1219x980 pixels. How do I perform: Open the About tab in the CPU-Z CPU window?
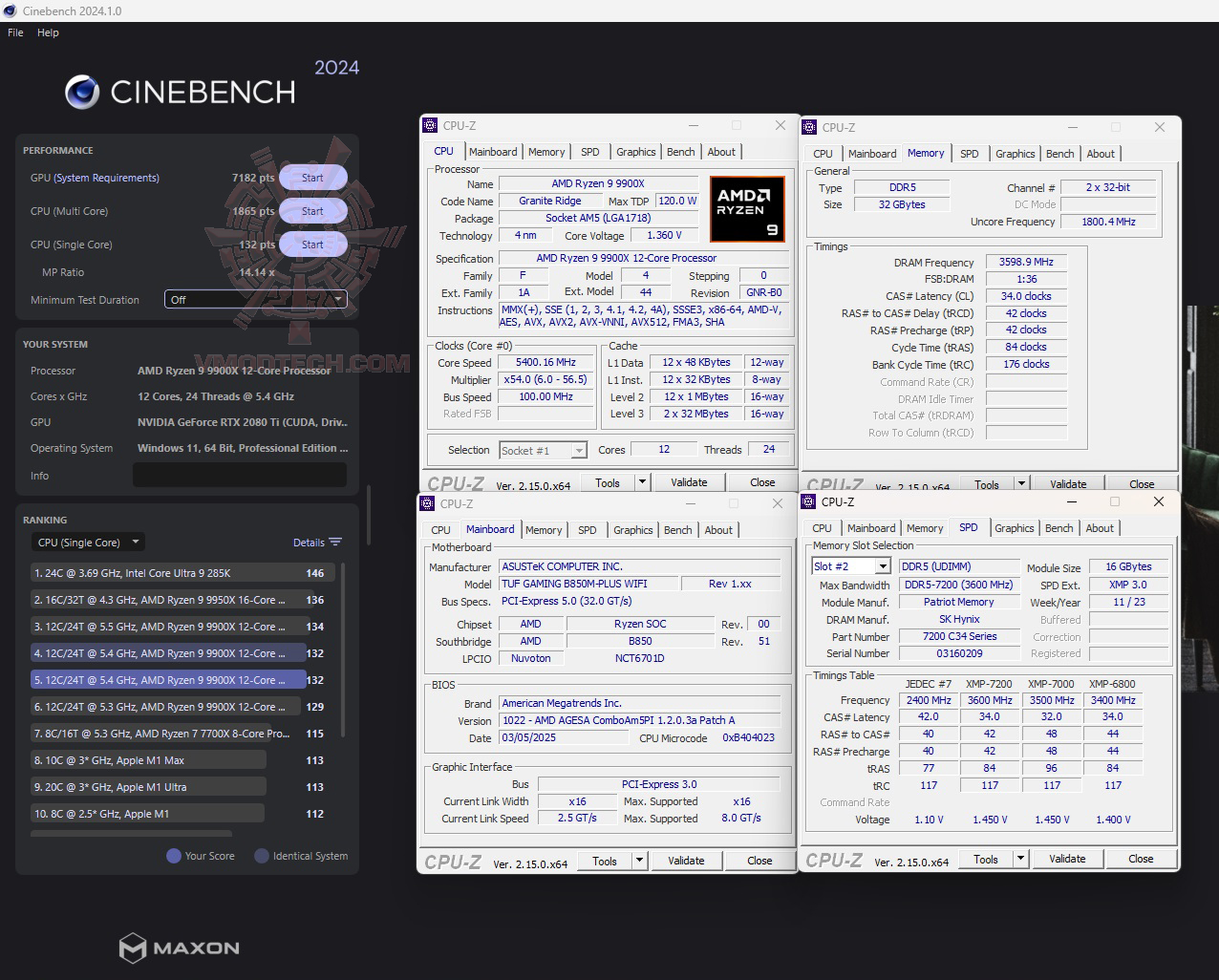tap(721, 152)
